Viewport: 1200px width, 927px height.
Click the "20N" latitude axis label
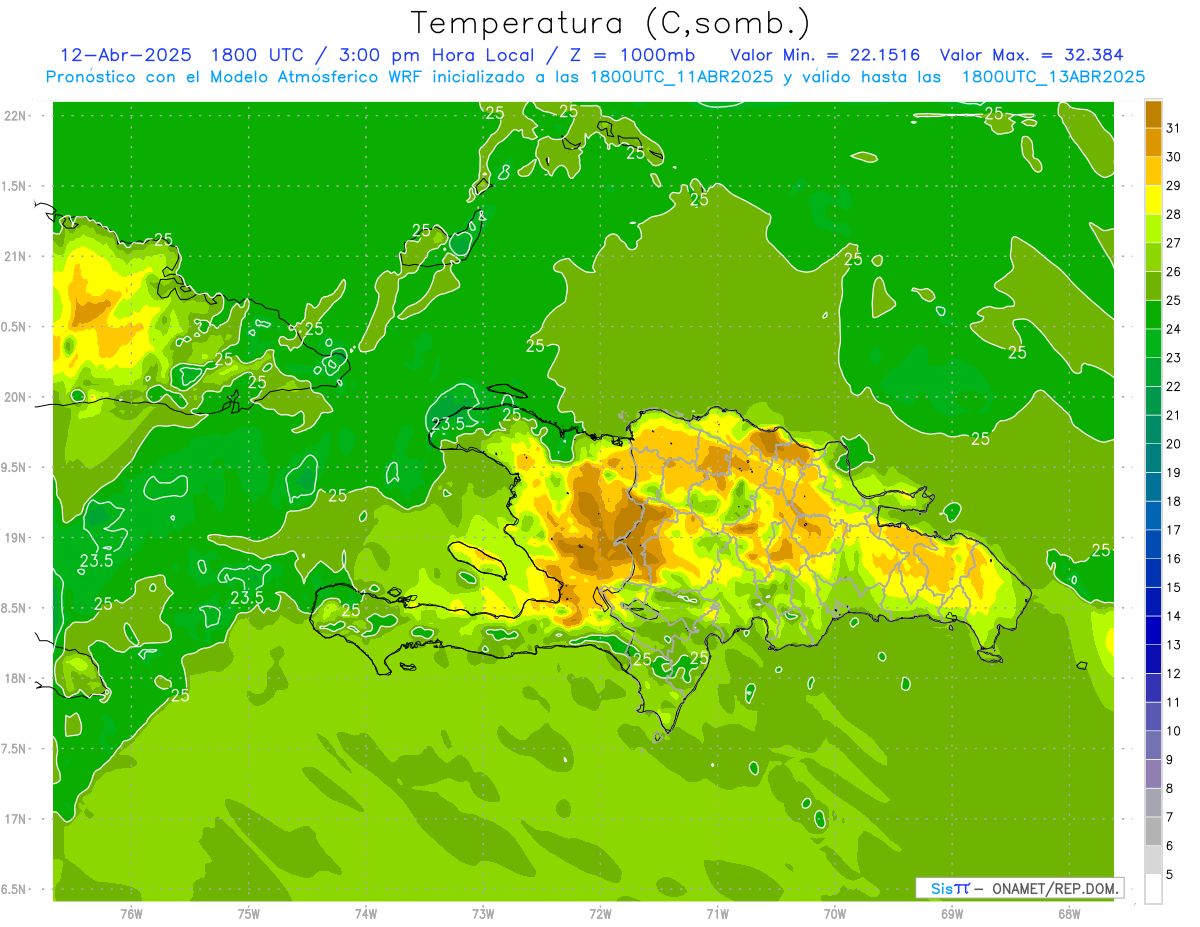click(16, 397)
